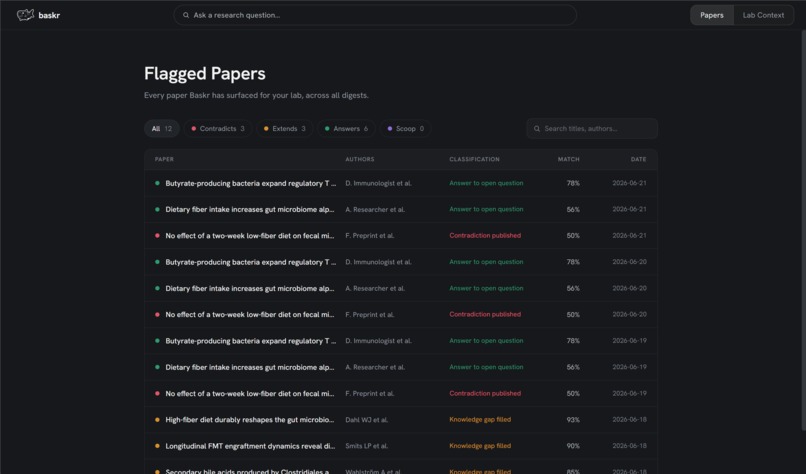Click F. Preprint et al. on the 2026-06-19 row
This screenshot has width=806, height=474.
pyautogui.click(x=370, y=393)
